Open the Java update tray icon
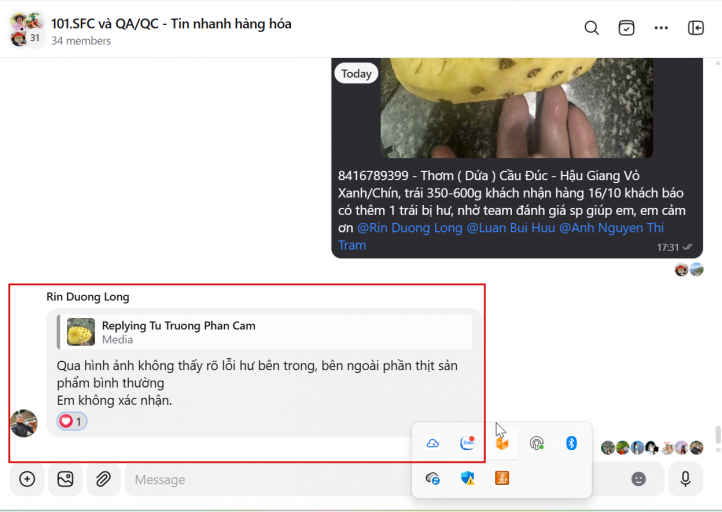Screen dimensions: 722x512 pos(502,478)
